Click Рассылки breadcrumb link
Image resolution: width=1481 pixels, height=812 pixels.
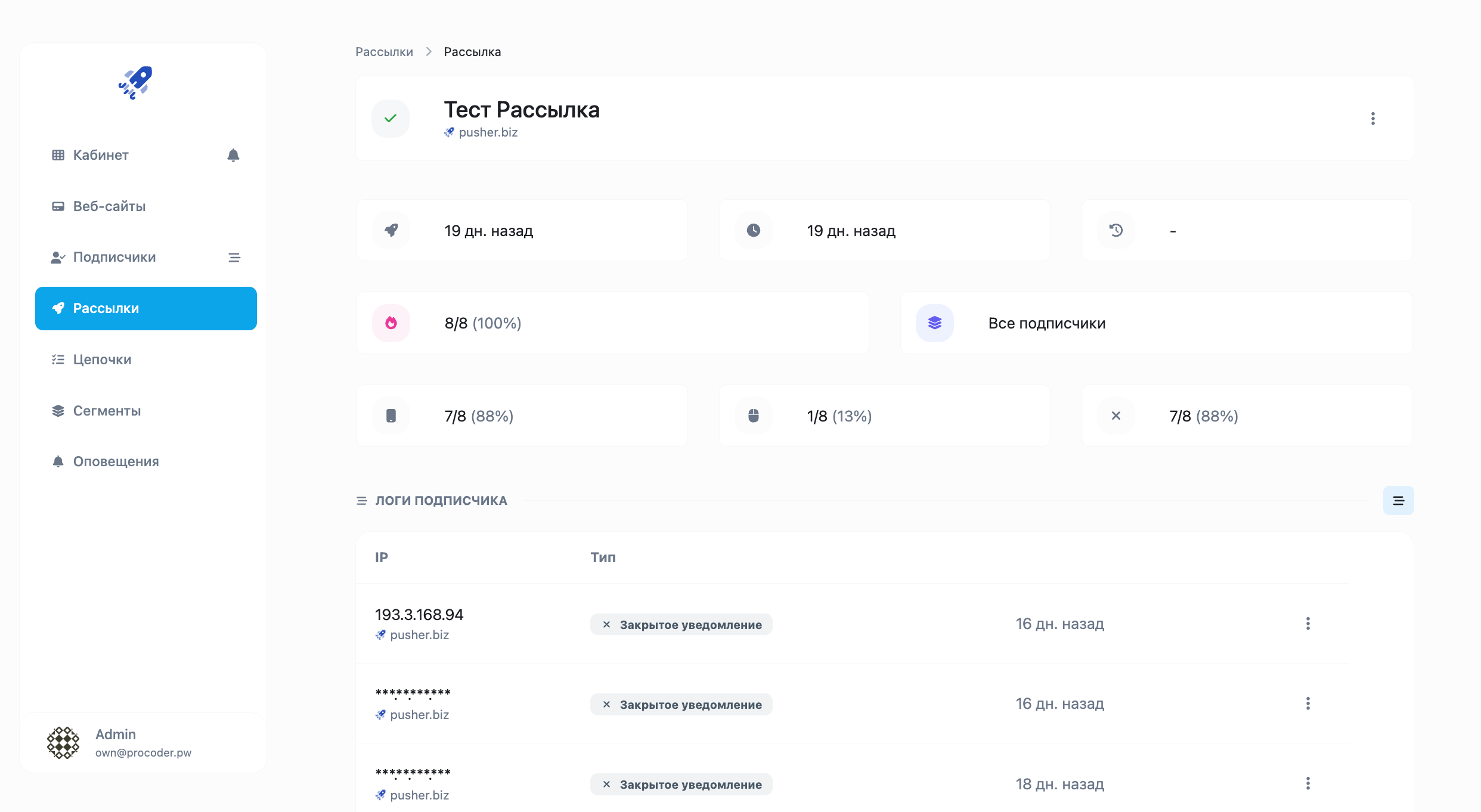(384, 52)
